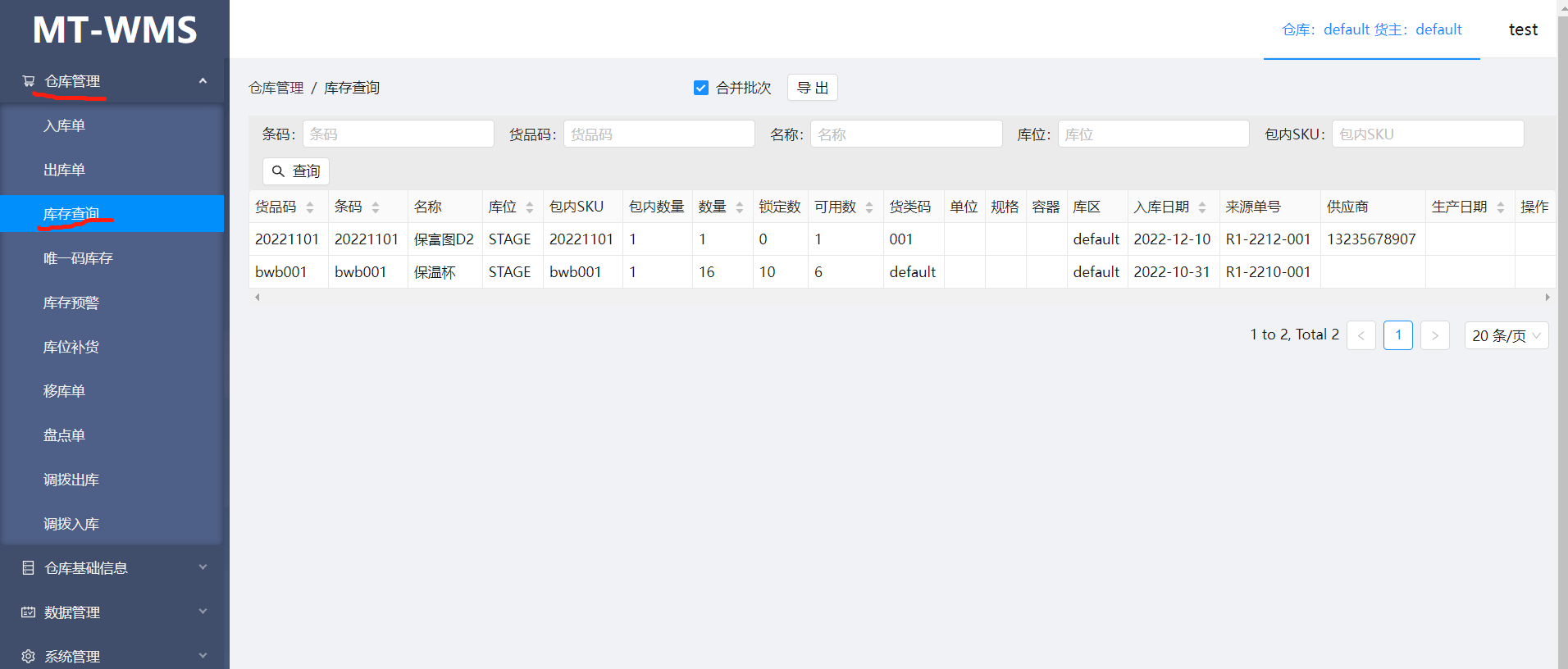Viewport: 1568px width, 669px height.
Task: Collapse the 仓库管理 menu chevron
Action: coord(203,80)
